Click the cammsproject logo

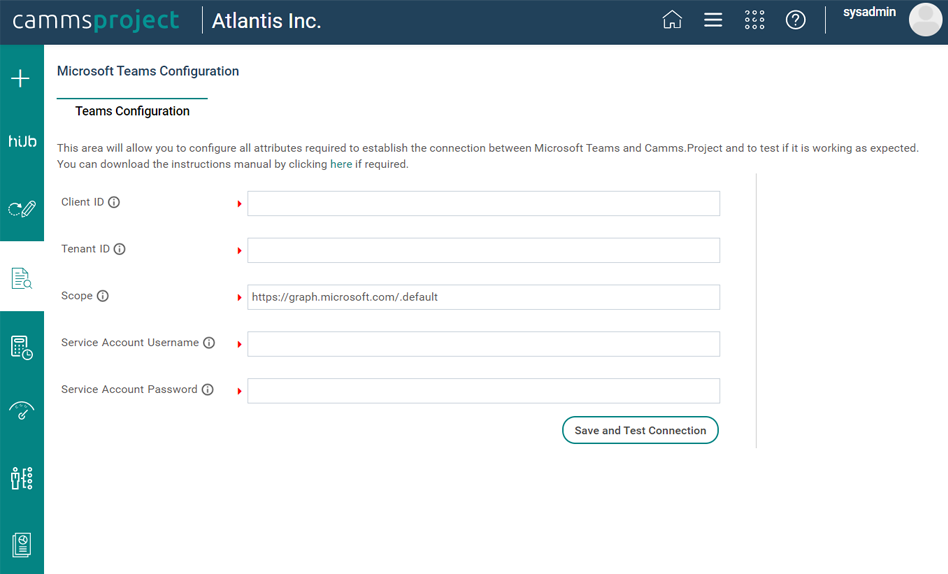coord(96,21)
